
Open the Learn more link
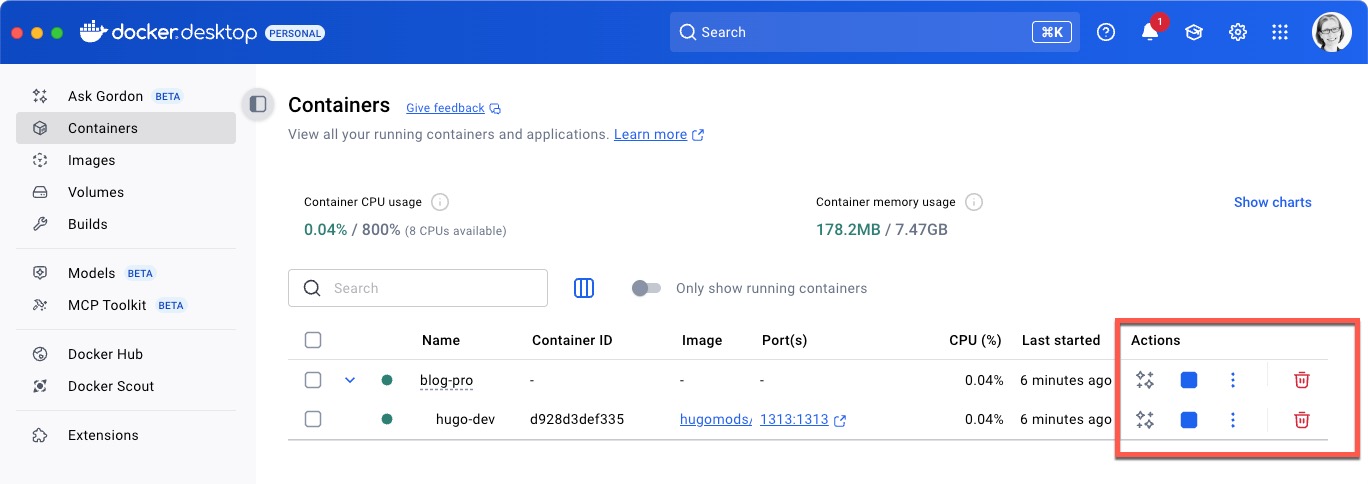tap(650, 134)
